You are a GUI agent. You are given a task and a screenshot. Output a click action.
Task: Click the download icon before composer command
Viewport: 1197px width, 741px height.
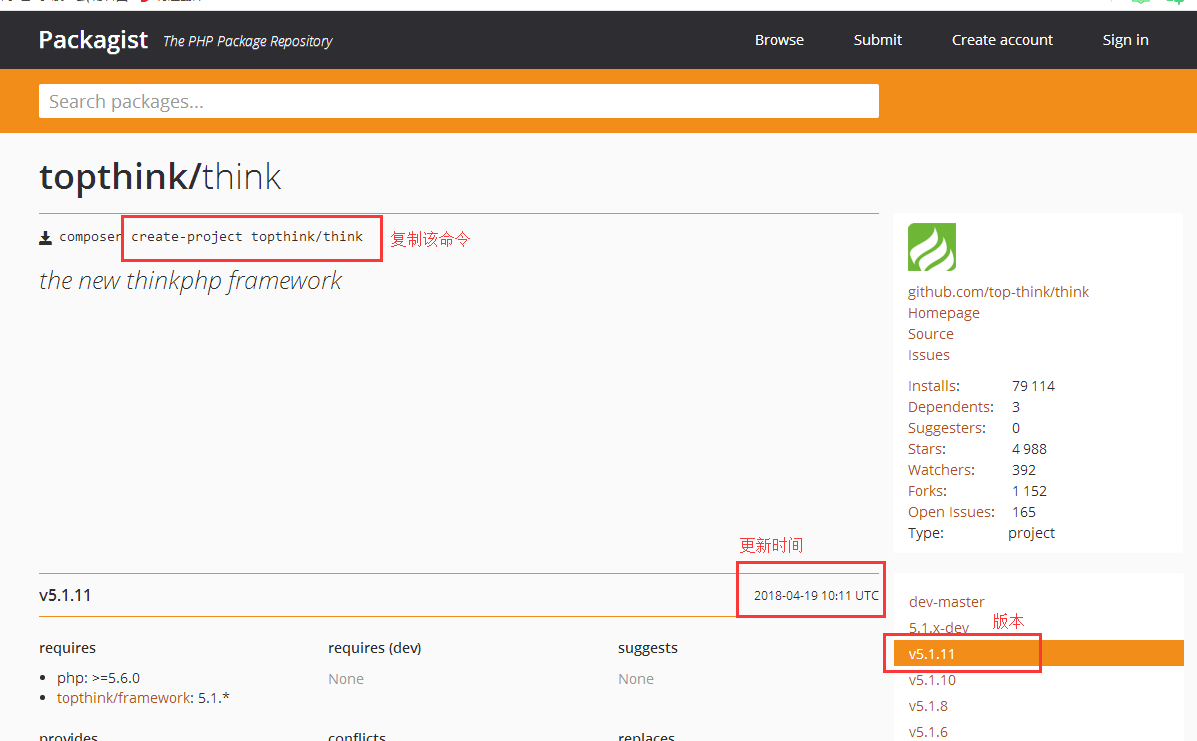46,238
